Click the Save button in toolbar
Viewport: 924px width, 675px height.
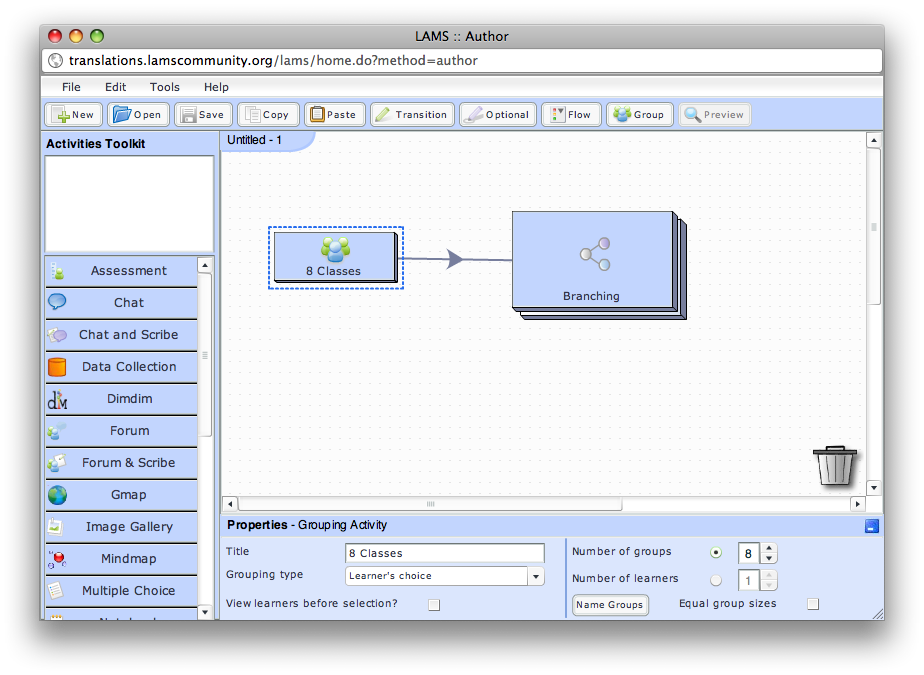[202, 115]
